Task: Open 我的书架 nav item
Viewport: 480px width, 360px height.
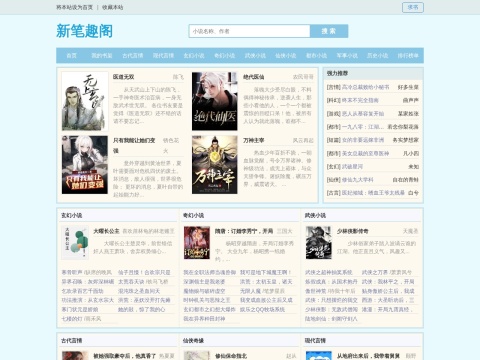Action: coord(102,55)
